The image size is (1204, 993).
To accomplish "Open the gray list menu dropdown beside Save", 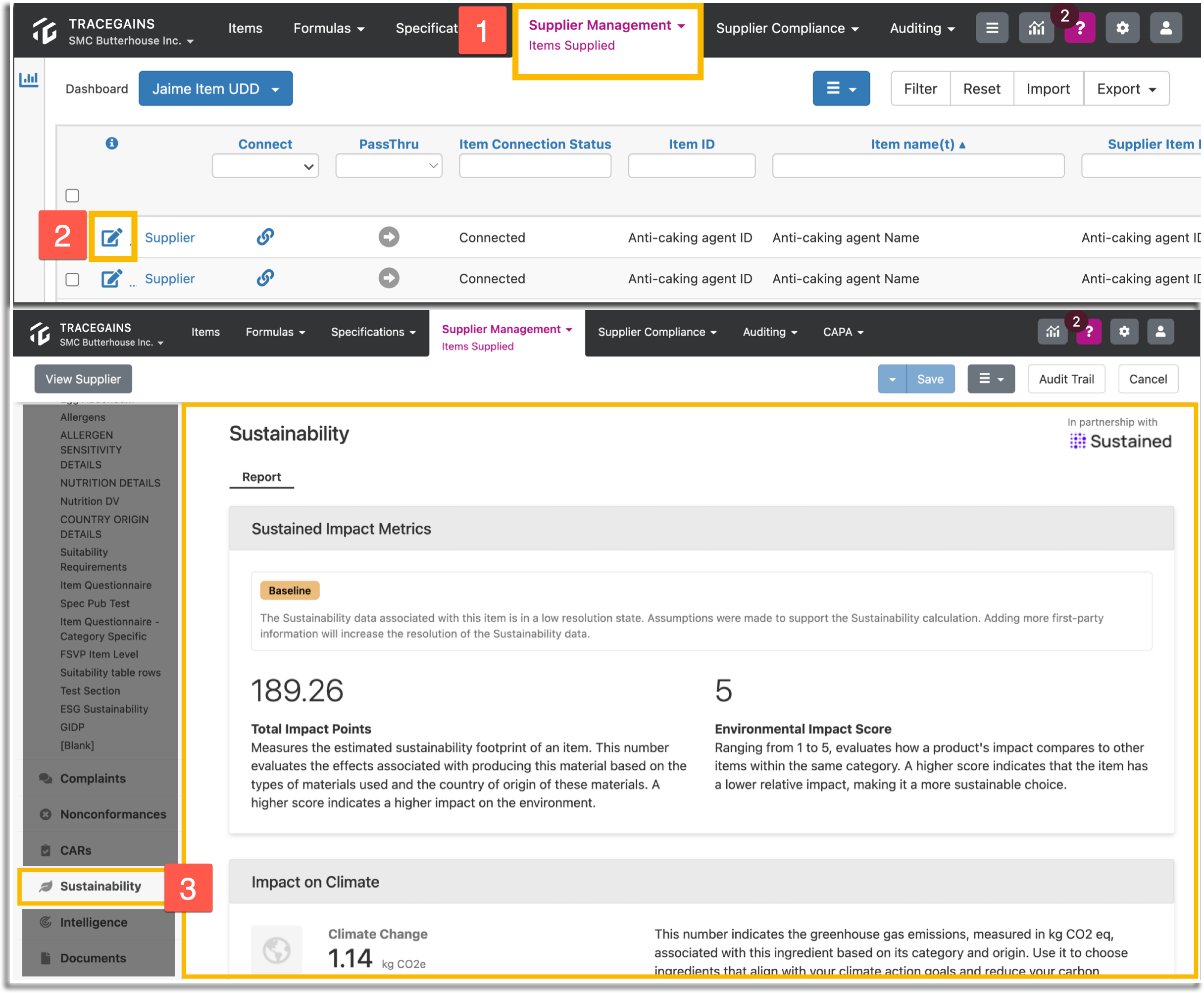I will click(991, 379).
